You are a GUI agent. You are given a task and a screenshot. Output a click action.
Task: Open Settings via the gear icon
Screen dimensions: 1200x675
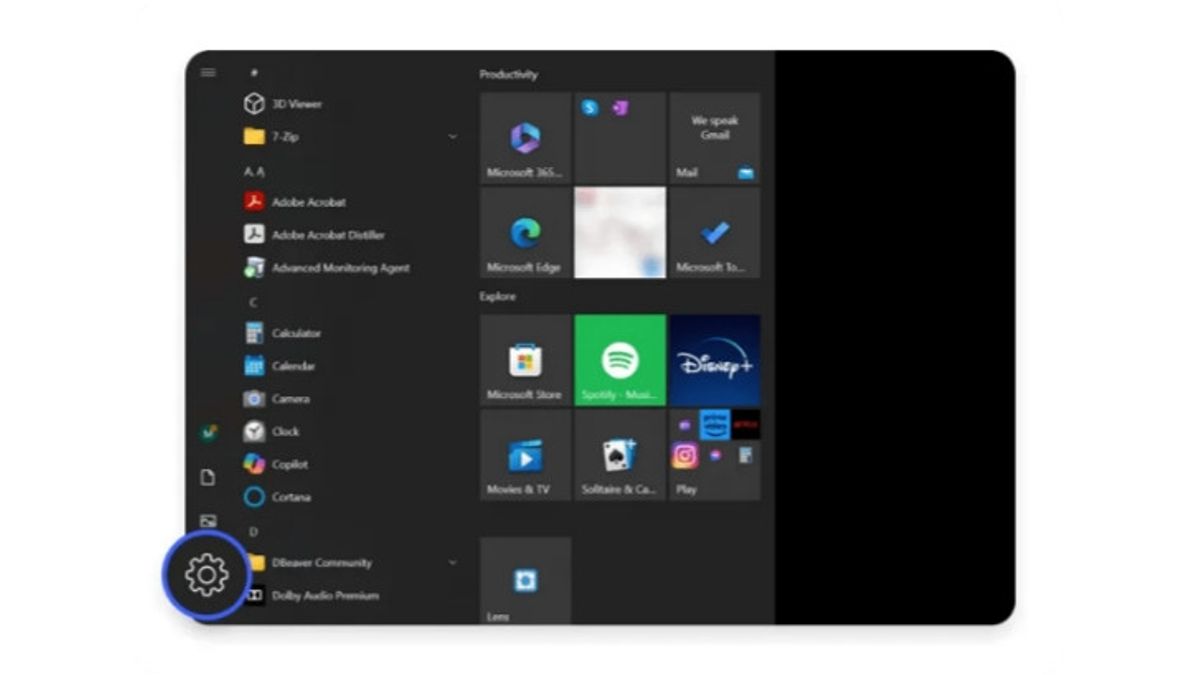tap(206, 575)
